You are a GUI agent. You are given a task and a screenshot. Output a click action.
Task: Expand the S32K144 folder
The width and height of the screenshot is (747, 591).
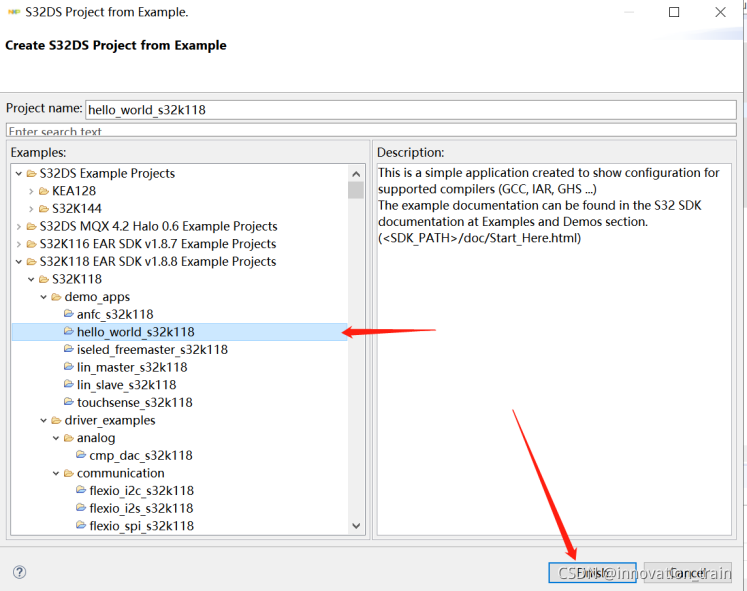point(31,209)
